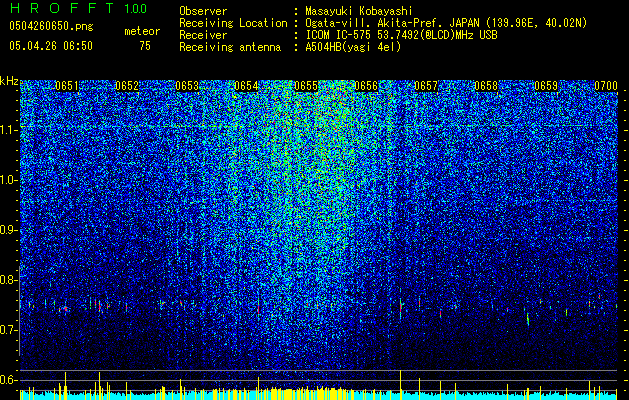629x400 pixels.
Task: Click the timestamp 05.04.26 06:50
Action: pyautogui.click(x=51, y=46)
